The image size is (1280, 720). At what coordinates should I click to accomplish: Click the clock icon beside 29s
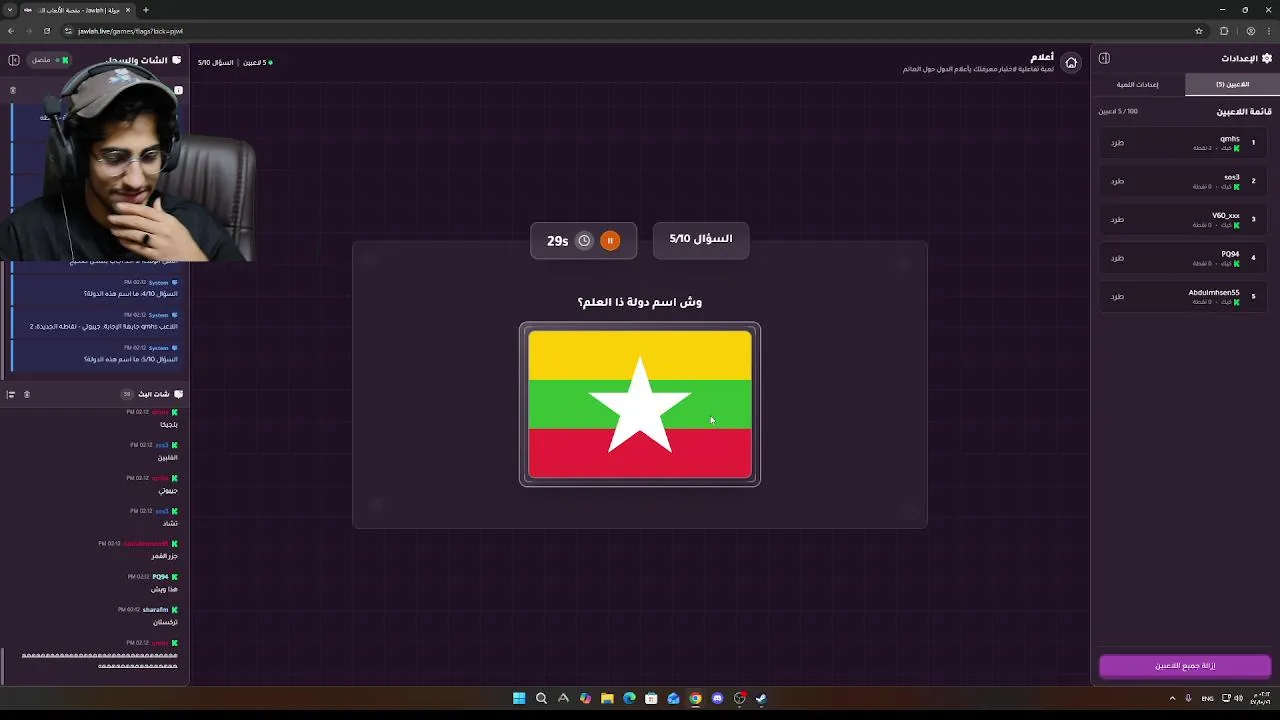[x=584, y=241]
